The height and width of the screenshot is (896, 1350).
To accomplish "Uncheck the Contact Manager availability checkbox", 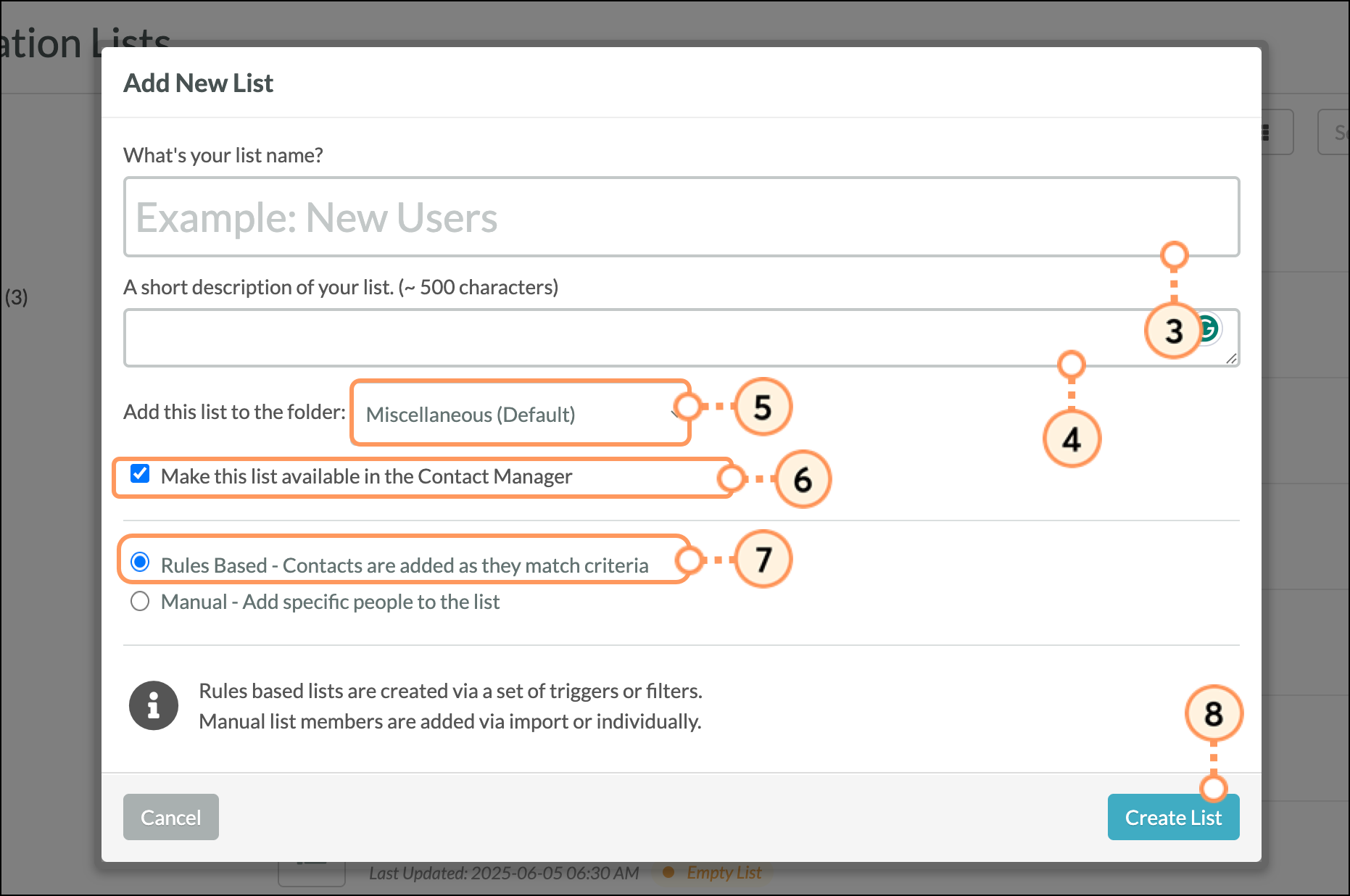I will pyautogui.click(x=140, y=474).
